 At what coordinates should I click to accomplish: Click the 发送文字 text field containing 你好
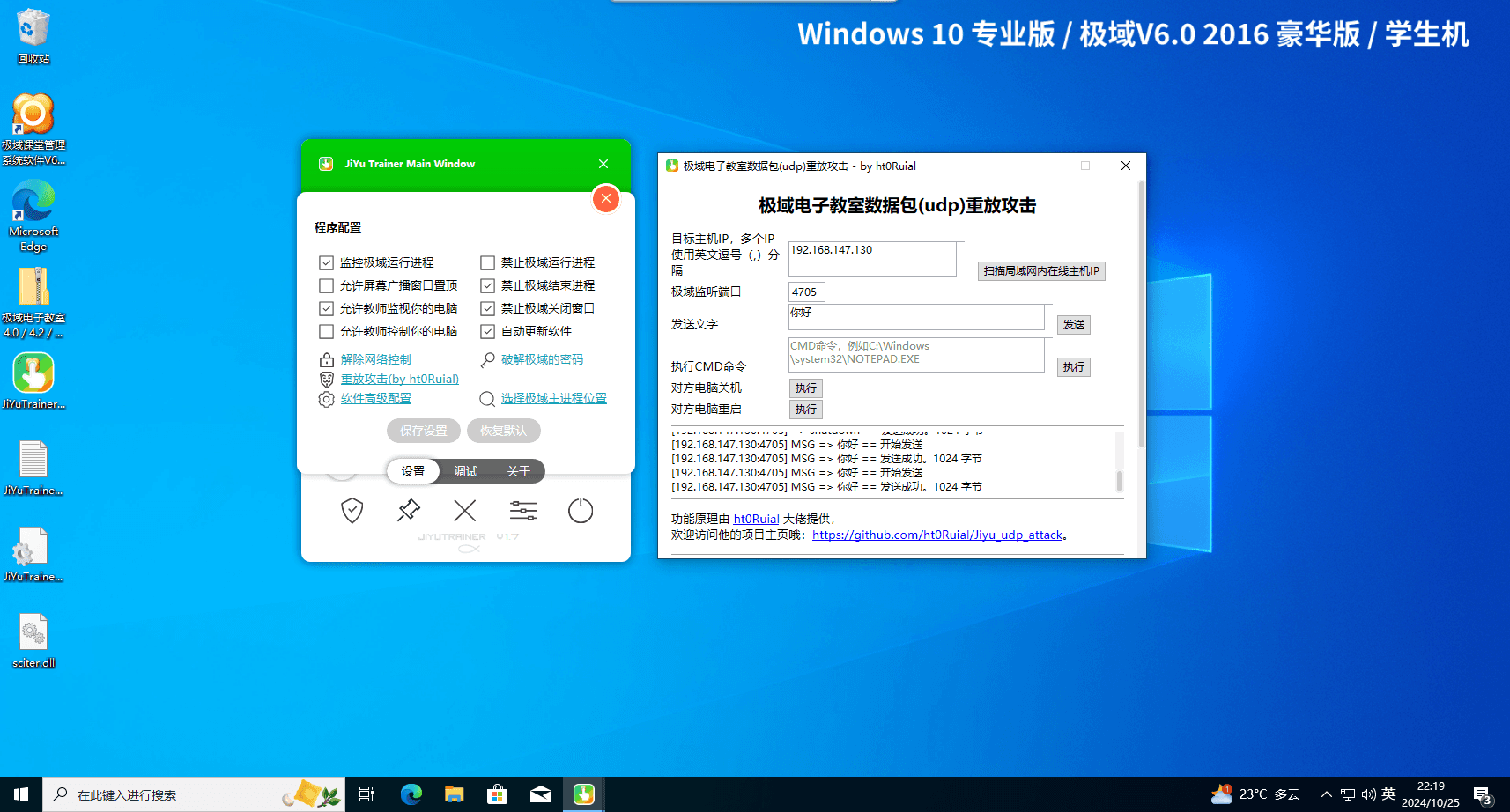916,317
